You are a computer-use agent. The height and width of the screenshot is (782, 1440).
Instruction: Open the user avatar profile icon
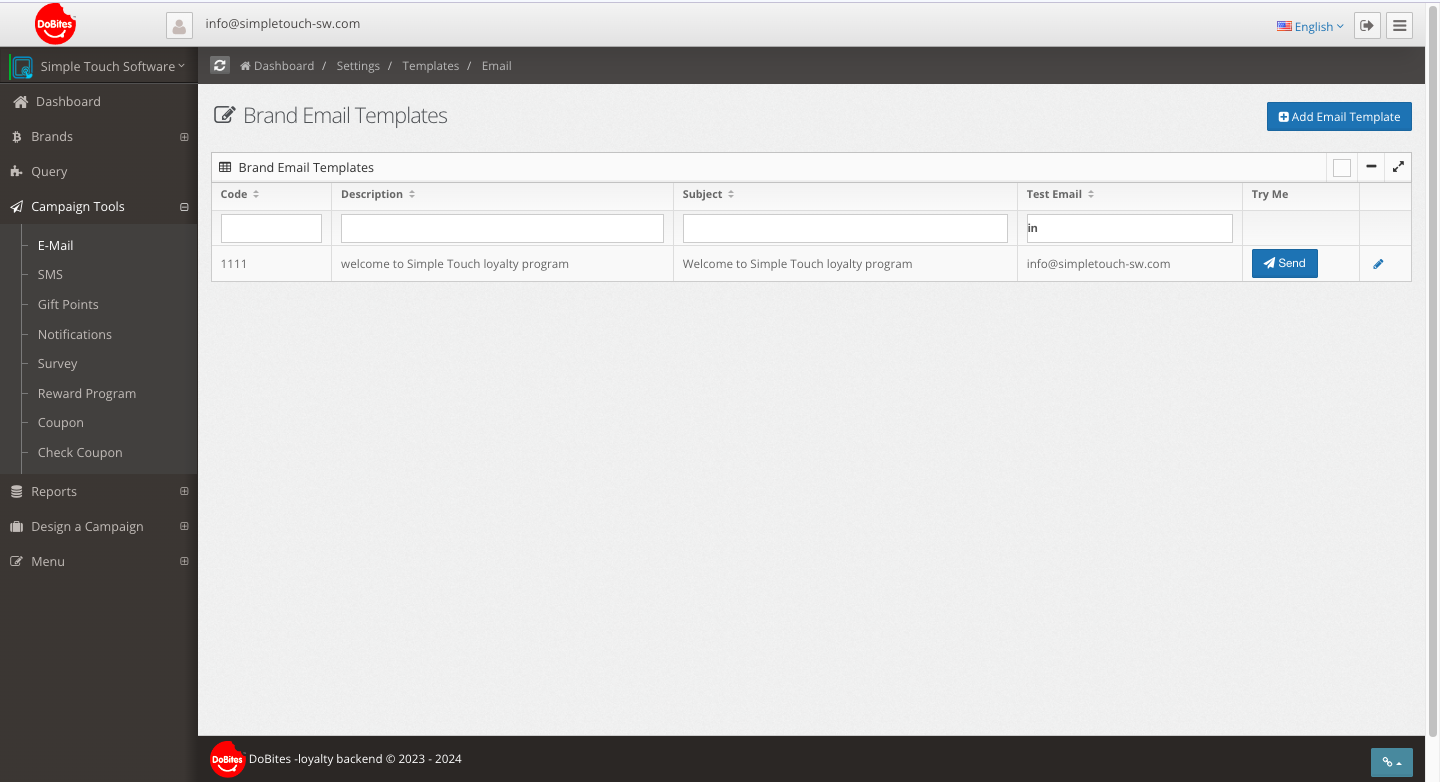(x=179, y=26)
